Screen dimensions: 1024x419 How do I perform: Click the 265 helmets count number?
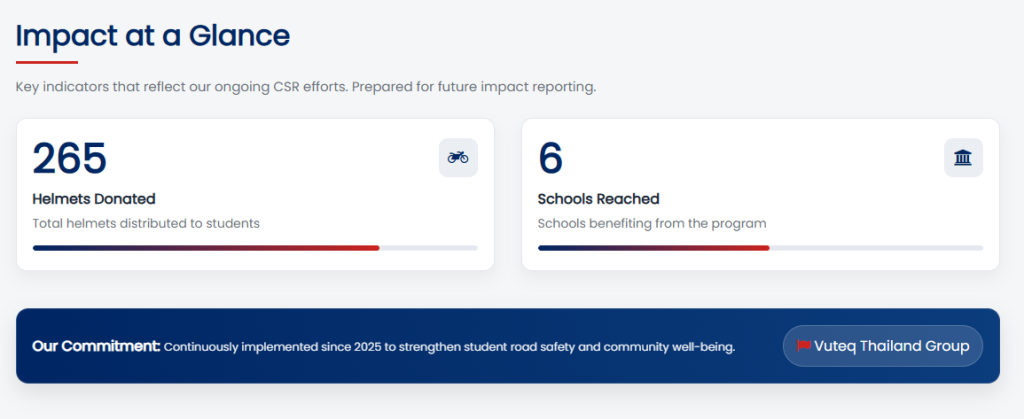coord(70,159)
